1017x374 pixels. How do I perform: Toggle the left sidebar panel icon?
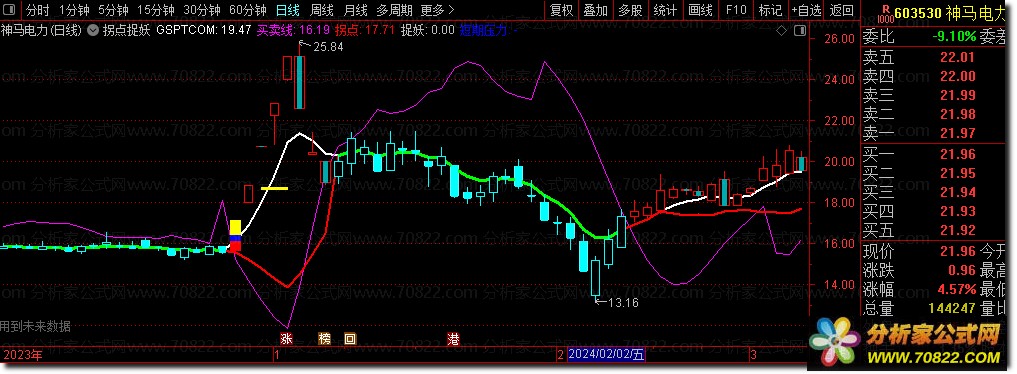11,10
